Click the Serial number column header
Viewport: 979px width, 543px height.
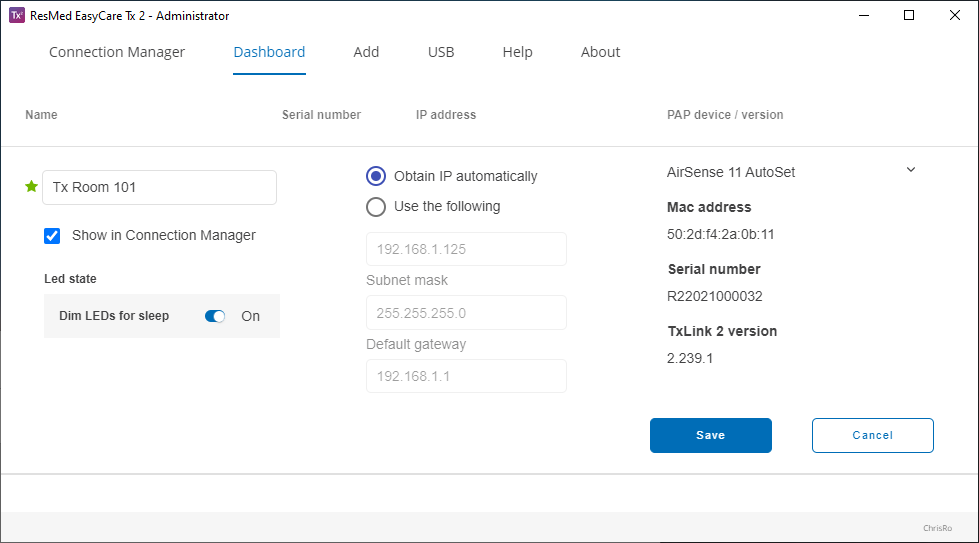pos(321,115)
